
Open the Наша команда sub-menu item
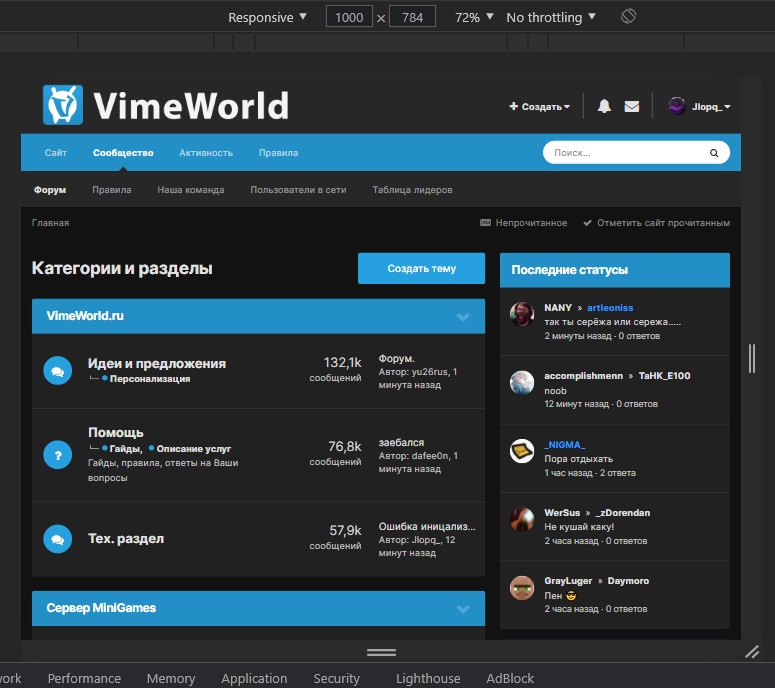pyautogui.click(x=191, y=190)
